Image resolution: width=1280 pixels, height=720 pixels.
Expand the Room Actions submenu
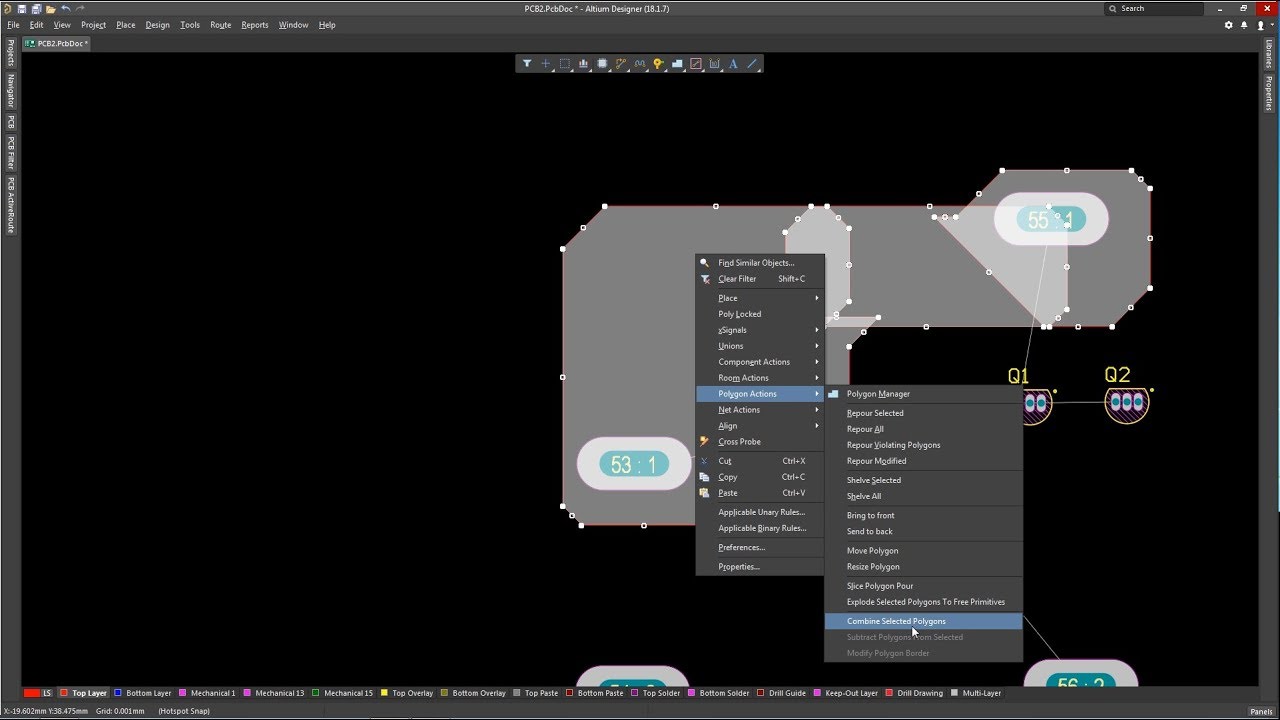(760, 378)
